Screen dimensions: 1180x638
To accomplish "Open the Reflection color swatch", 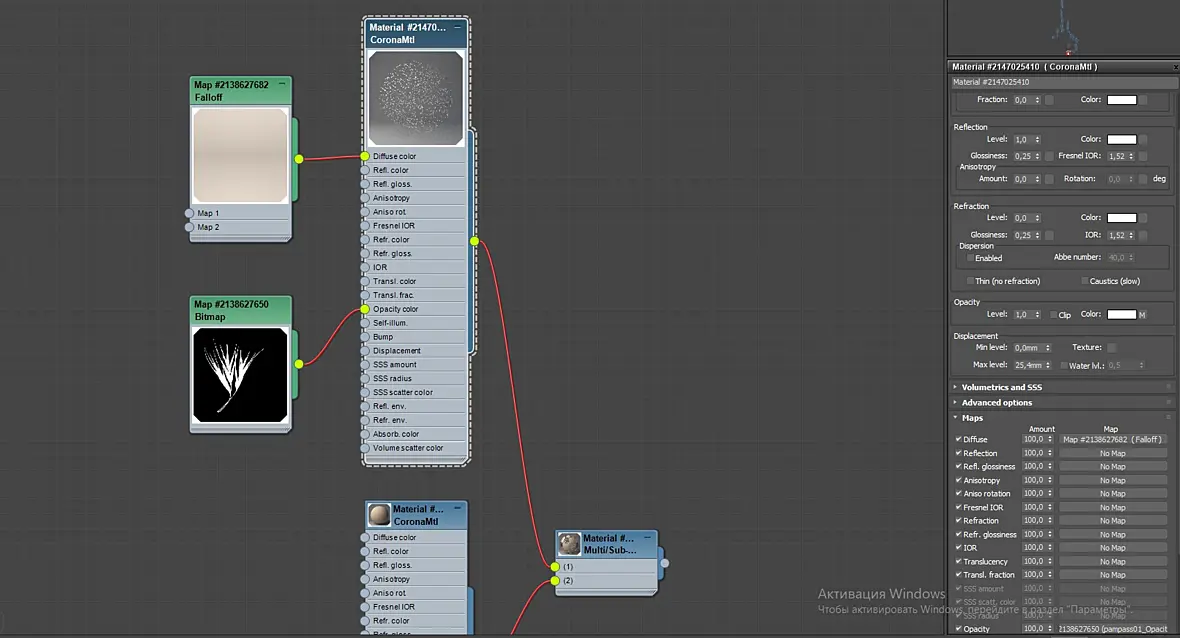I will point(1121,139).
